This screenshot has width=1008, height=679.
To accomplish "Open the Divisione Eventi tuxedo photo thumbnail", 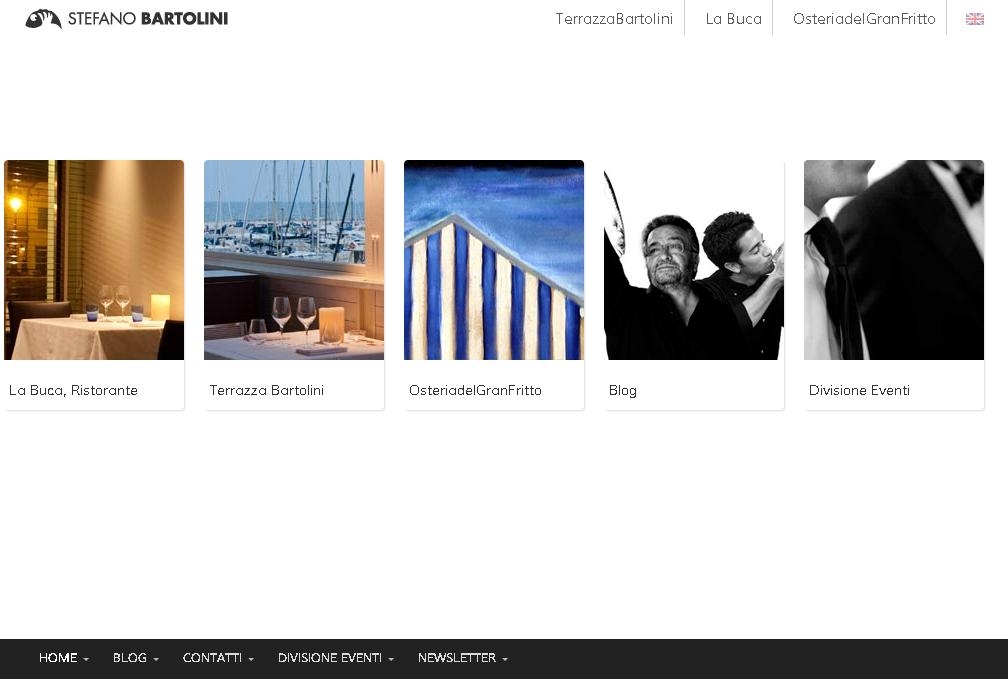I will click(894, 260).
